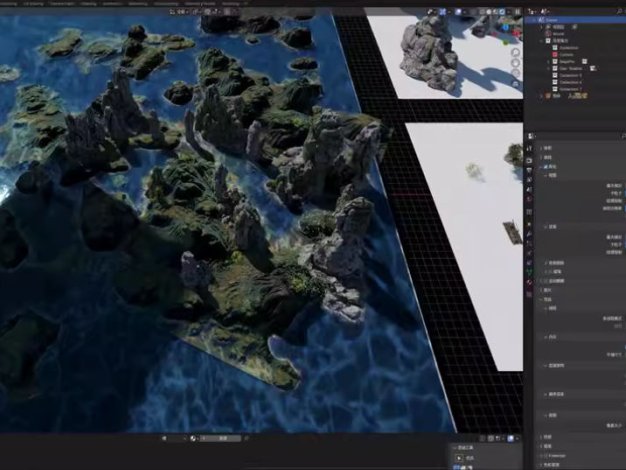Toggle the highlighted blue button in timeline header
Image resolution: width=626 pixels, height=470 pixels.
pyautogui.click(x=511, y=438)
